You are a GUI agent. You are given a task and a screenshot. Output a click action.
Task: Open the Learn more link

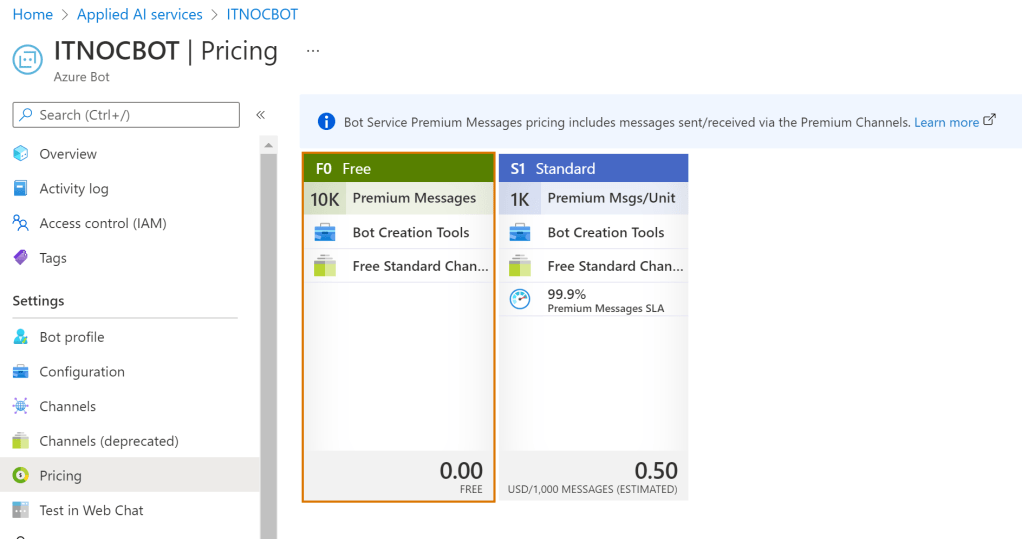pos(946,122)
